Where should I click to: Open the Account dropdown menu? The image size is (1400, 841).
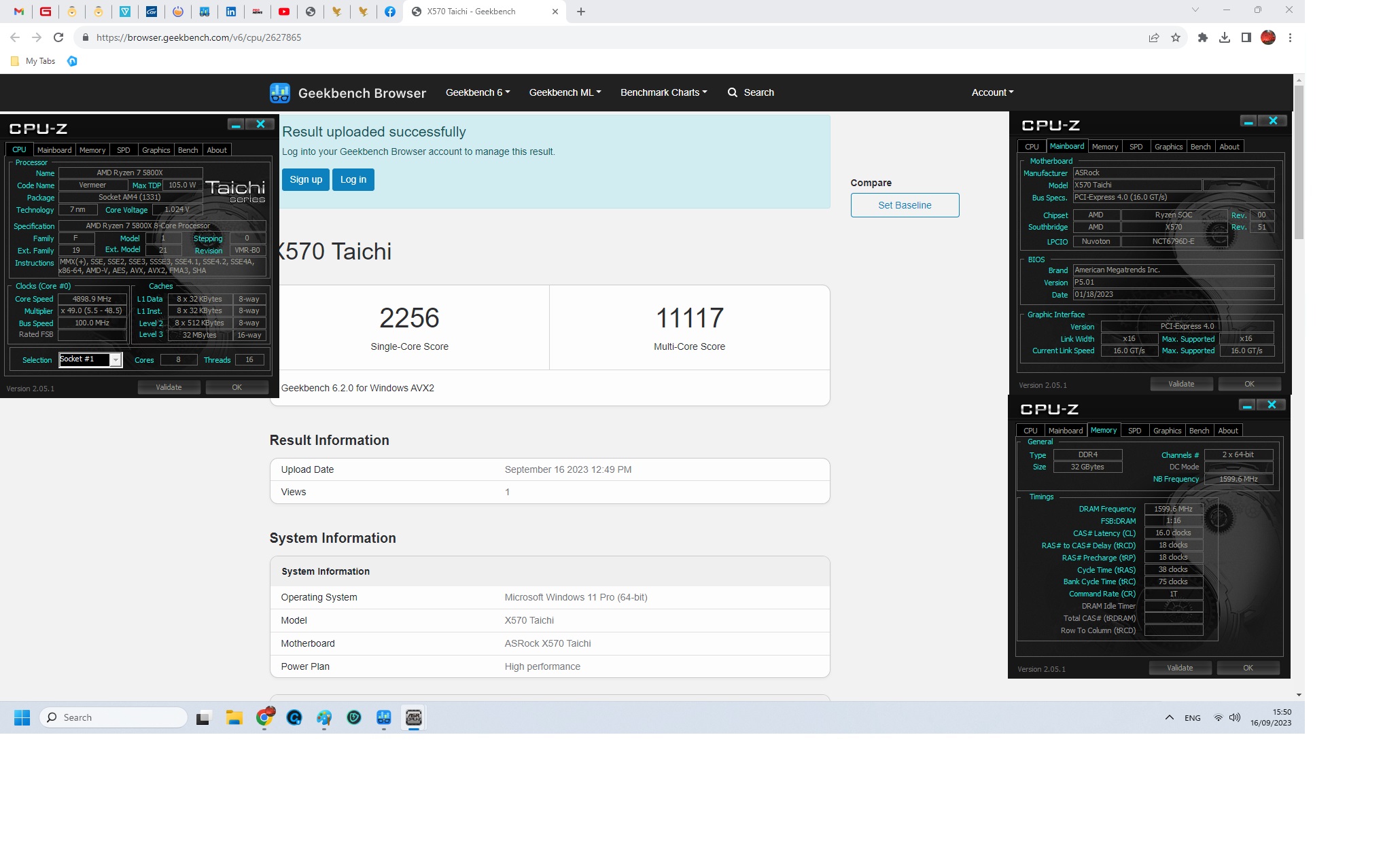point(992,92)
